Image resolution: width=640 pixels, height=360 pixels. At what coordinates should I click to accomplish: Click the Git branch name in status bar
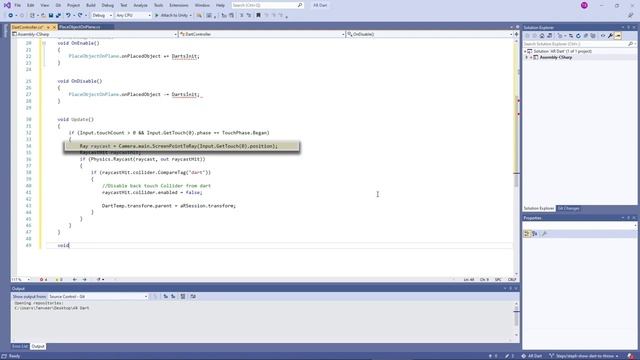584,356
